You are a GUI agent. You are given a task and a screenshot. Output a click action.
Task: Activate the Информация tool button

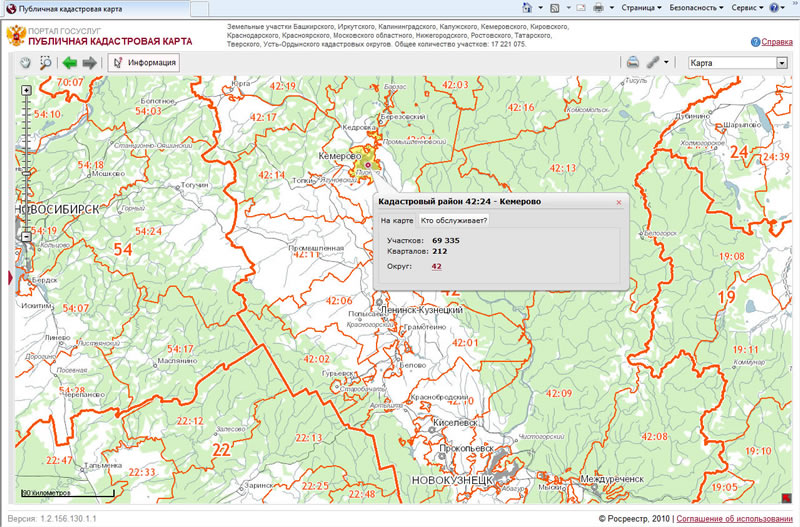pyautogui.click(x=144, y=63)
